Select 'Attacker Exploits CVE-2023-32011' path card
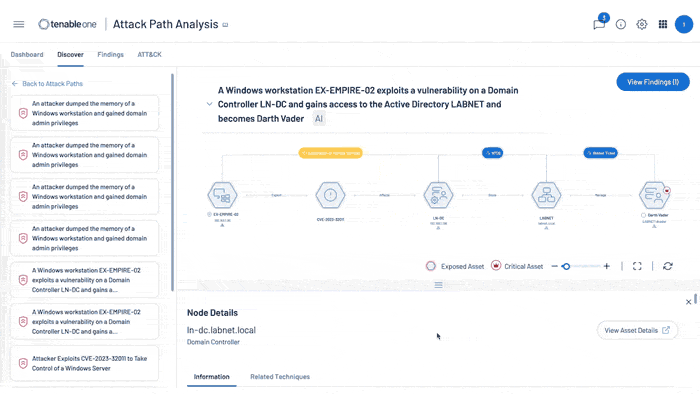 coord(84,363)
